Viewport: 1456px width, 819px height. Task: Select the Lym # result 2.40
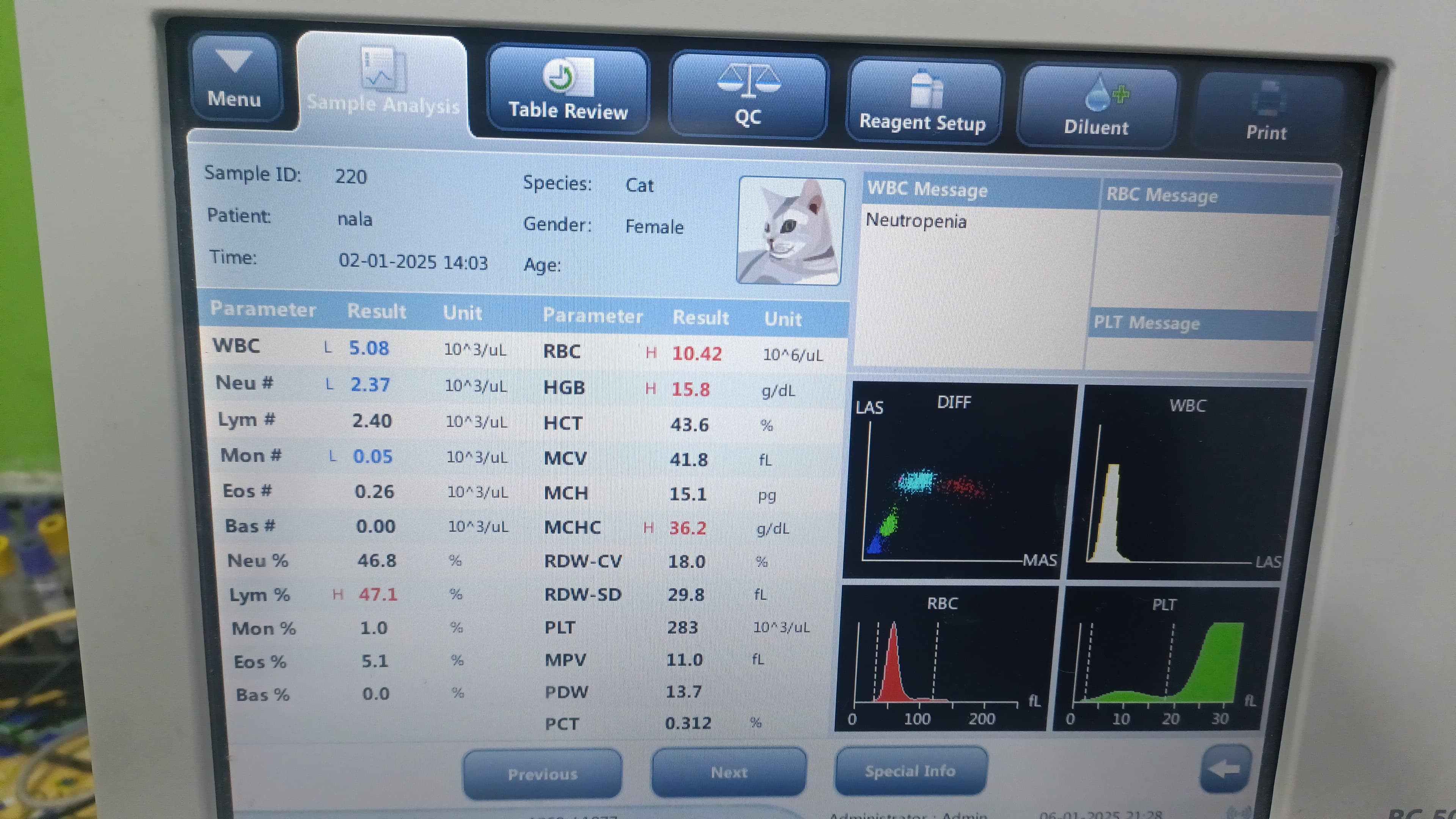pyautogui.click(x=371, y=420)
